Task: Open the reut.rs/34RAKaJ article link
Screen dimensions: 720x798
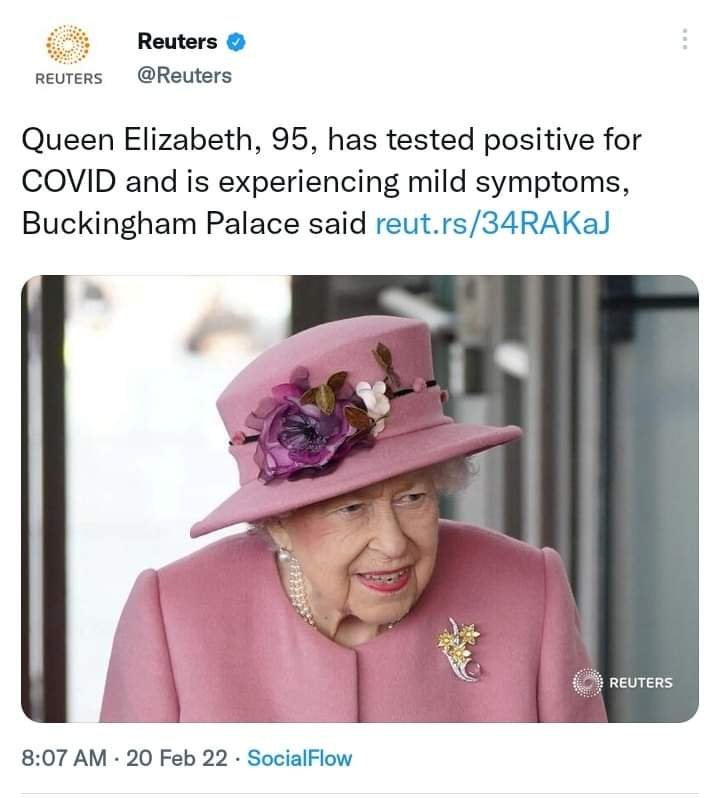Action: [x=492, y=223]
